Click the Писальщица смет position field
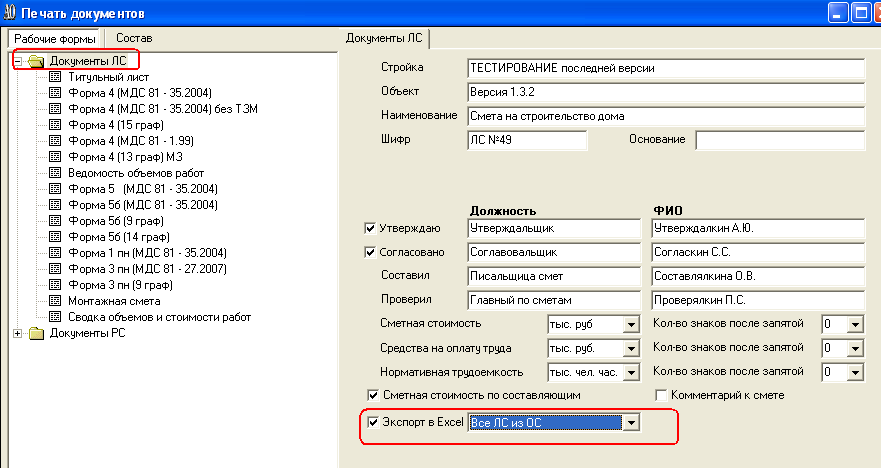Screen dimensions: 881x468 coord(554,276)
